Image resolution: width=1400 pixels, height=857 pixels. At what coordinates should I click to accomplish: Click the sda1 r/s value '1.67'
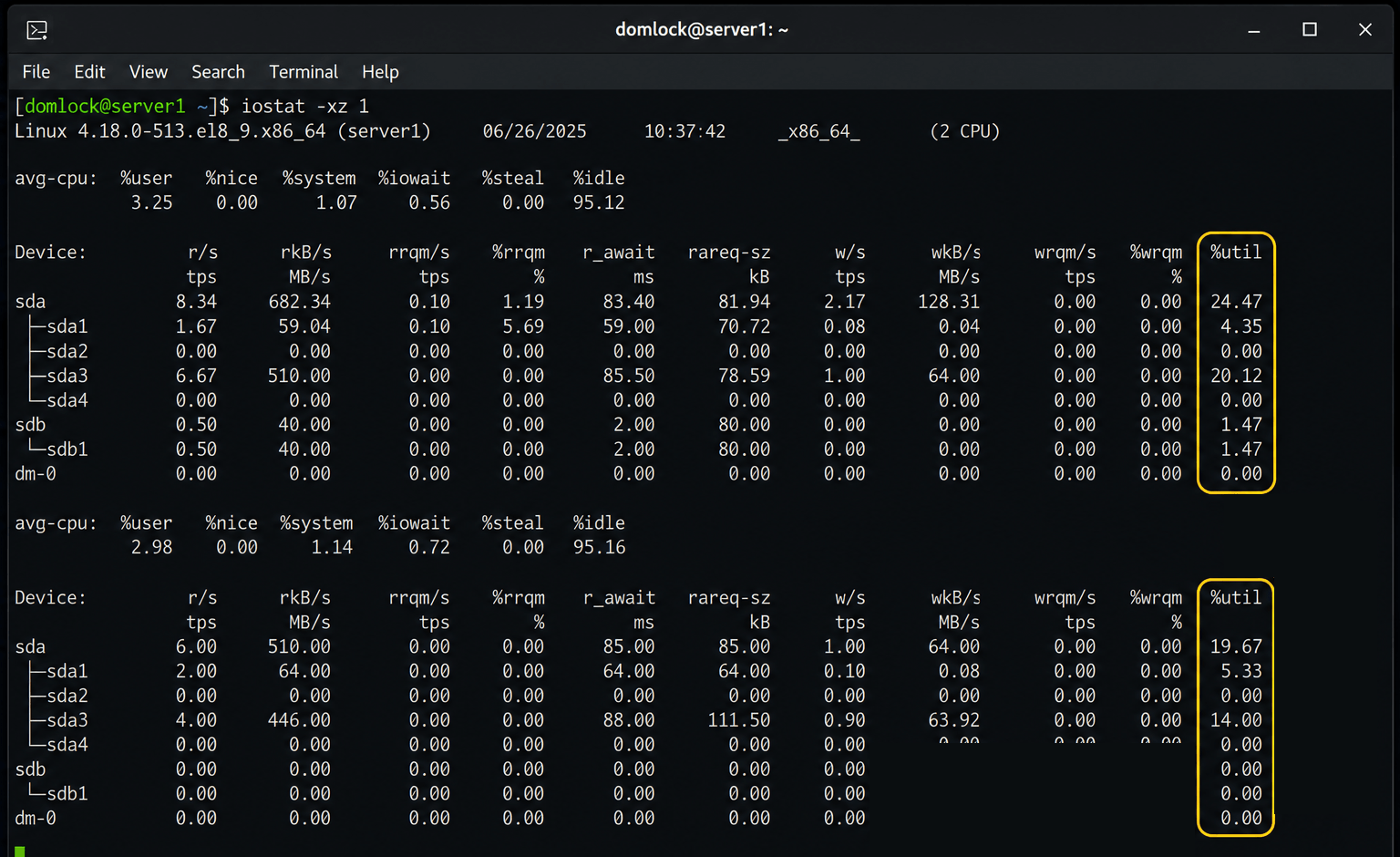[196, 326]
